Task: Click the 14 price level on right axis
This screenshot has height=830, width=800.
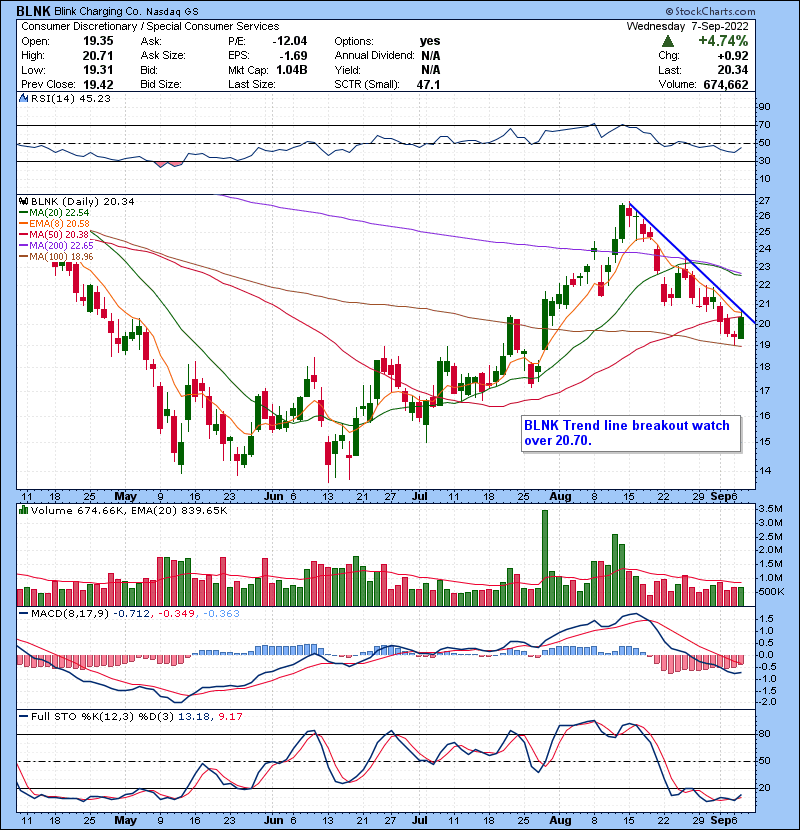Action: click(x=764, y=471)
